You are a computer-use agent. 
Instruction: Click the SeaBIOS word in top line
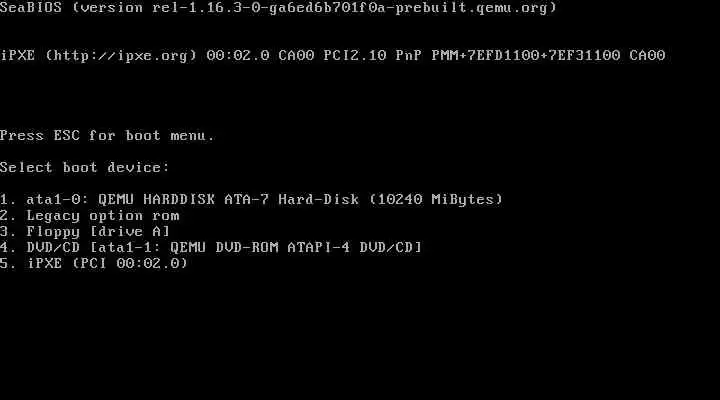click(31, 8)
